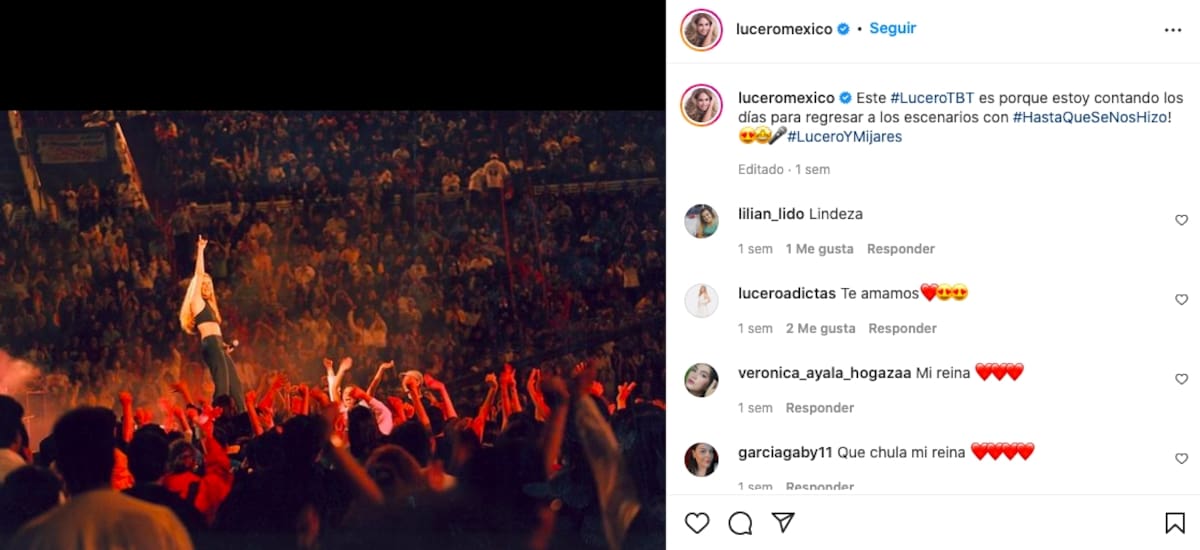Open the three-dot more options menu
Viewport: 1200px width, 550px height.
tap(1173, 30)
